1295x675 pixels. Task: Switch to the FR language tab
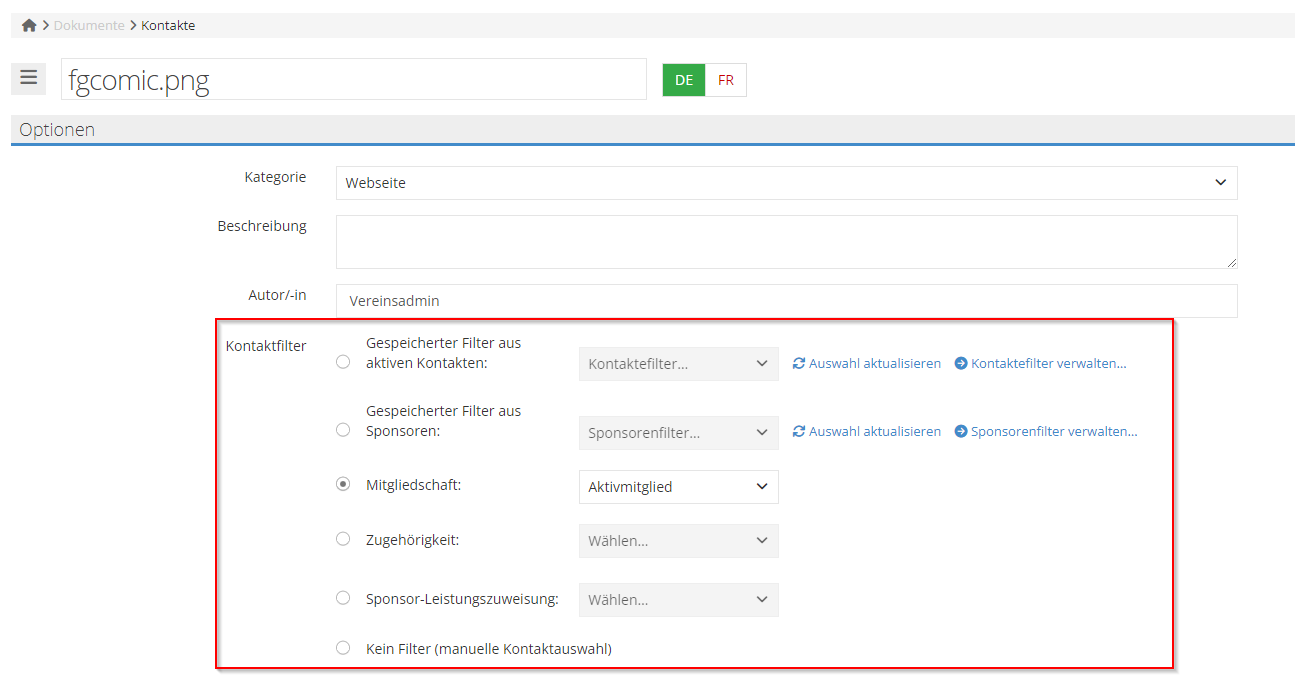coord(726,80)
